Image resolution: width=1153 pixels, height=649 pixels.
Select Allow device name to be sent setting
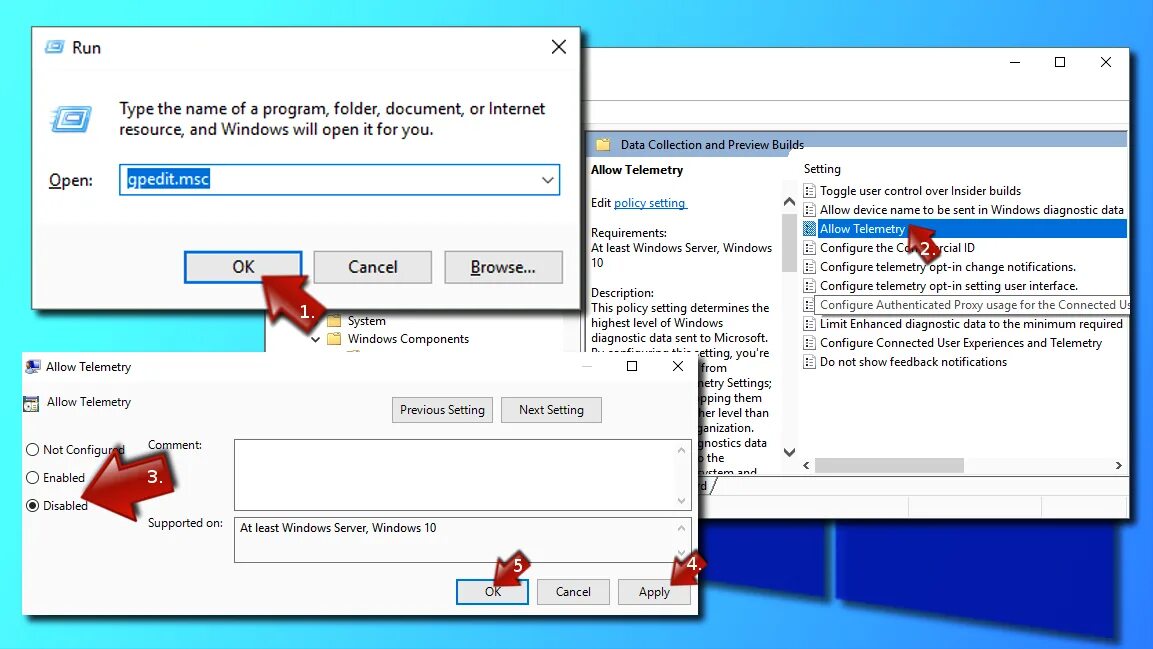(x=971, y=209)
